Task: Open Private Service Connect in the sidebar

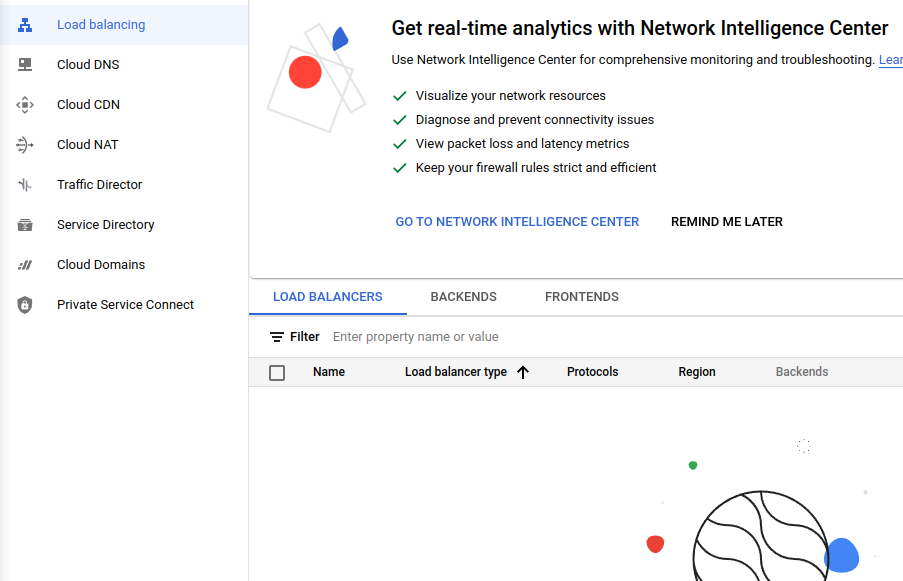Action: 124,305
